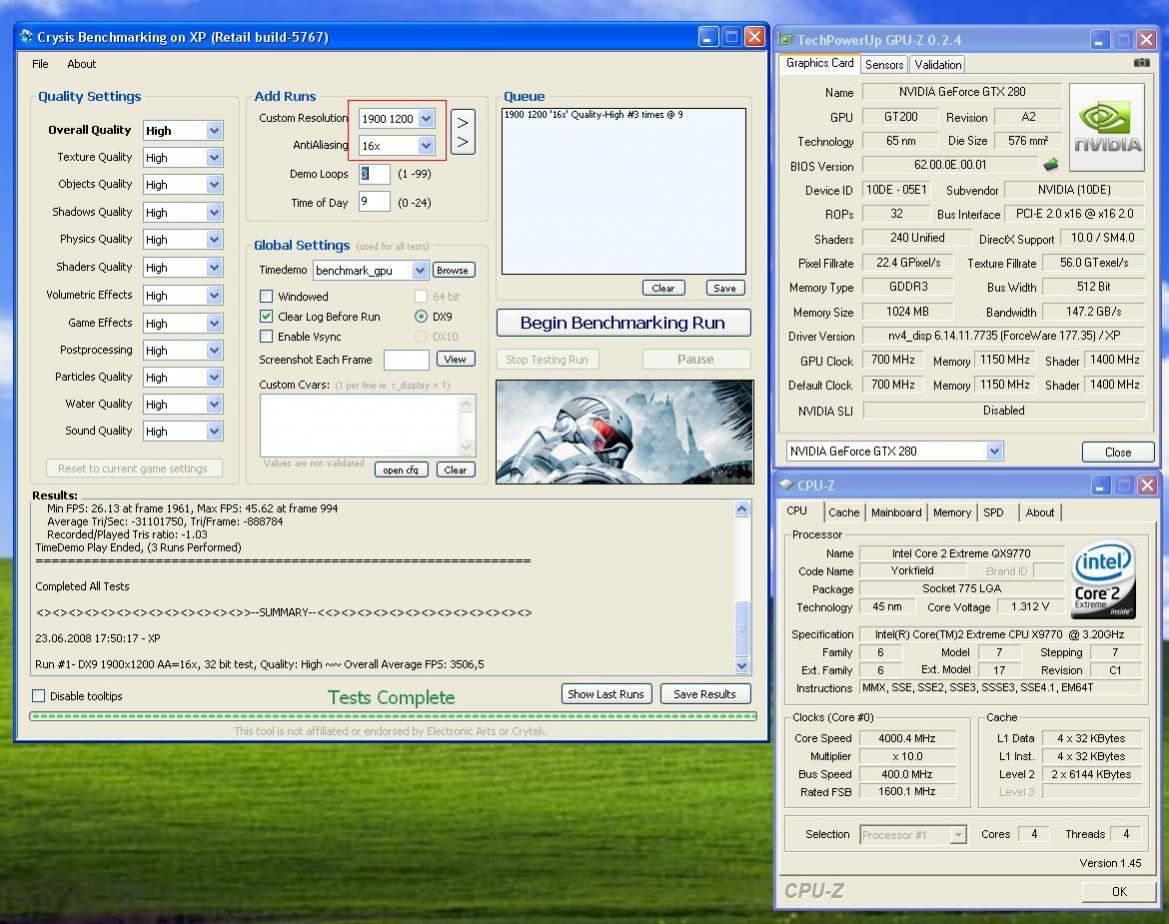
Task: Click OK in the CPU-Z window
Action: (1119, 891)
